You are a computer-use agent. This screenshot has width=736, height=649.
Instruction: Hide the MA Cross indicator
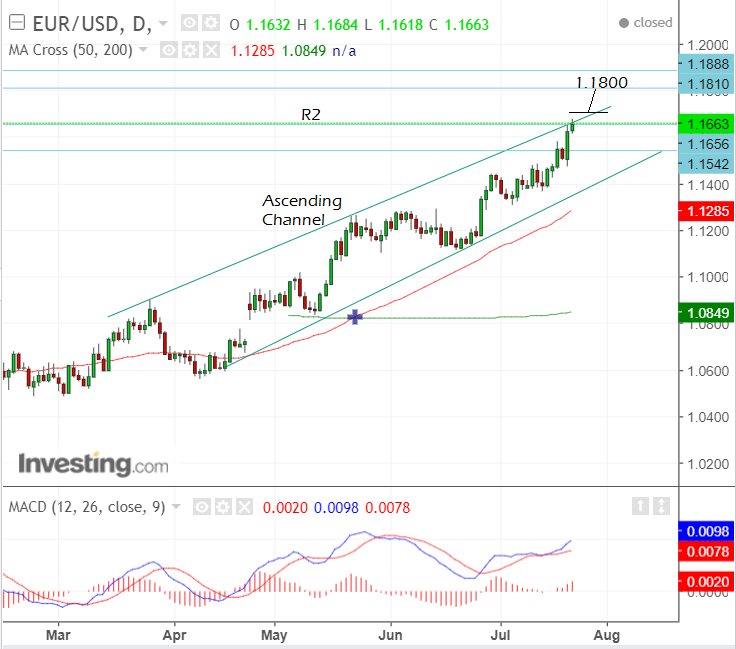[x=170, y=50]
